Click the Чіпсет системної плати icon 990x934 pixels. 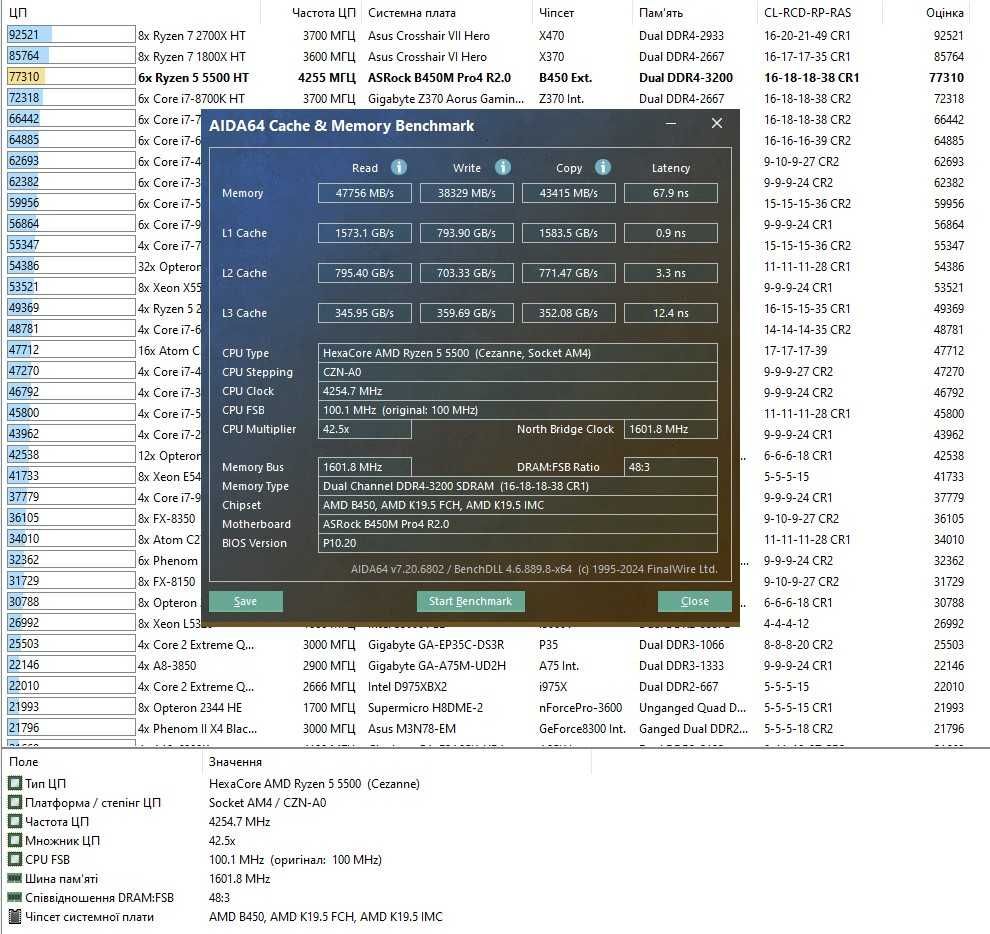coord(15,916)
